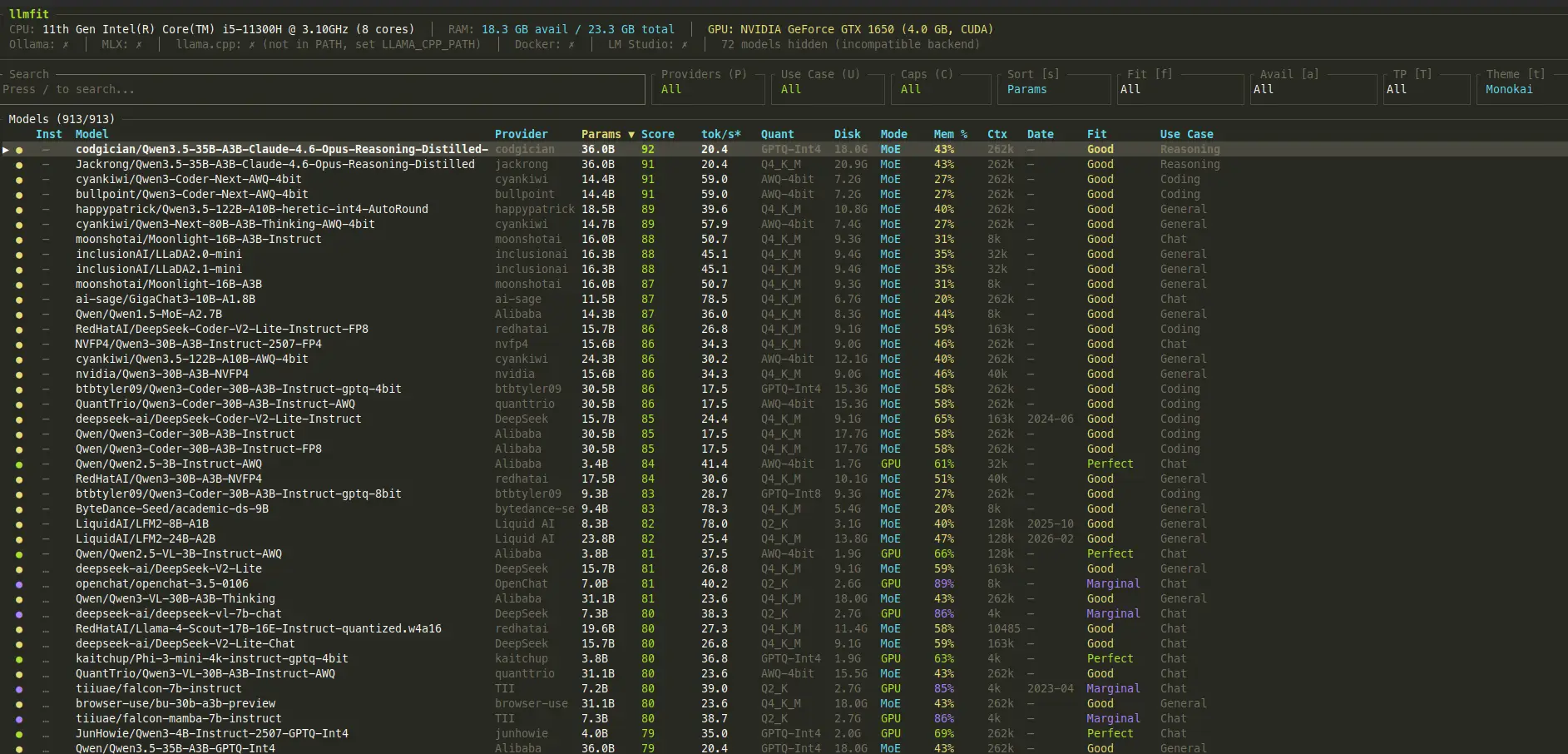This screenshot has width=1568, height=754.
Task: Toggle the Inst marker for tiiuae/falcon-7b-instruct
Action: [x=46, y=689]
